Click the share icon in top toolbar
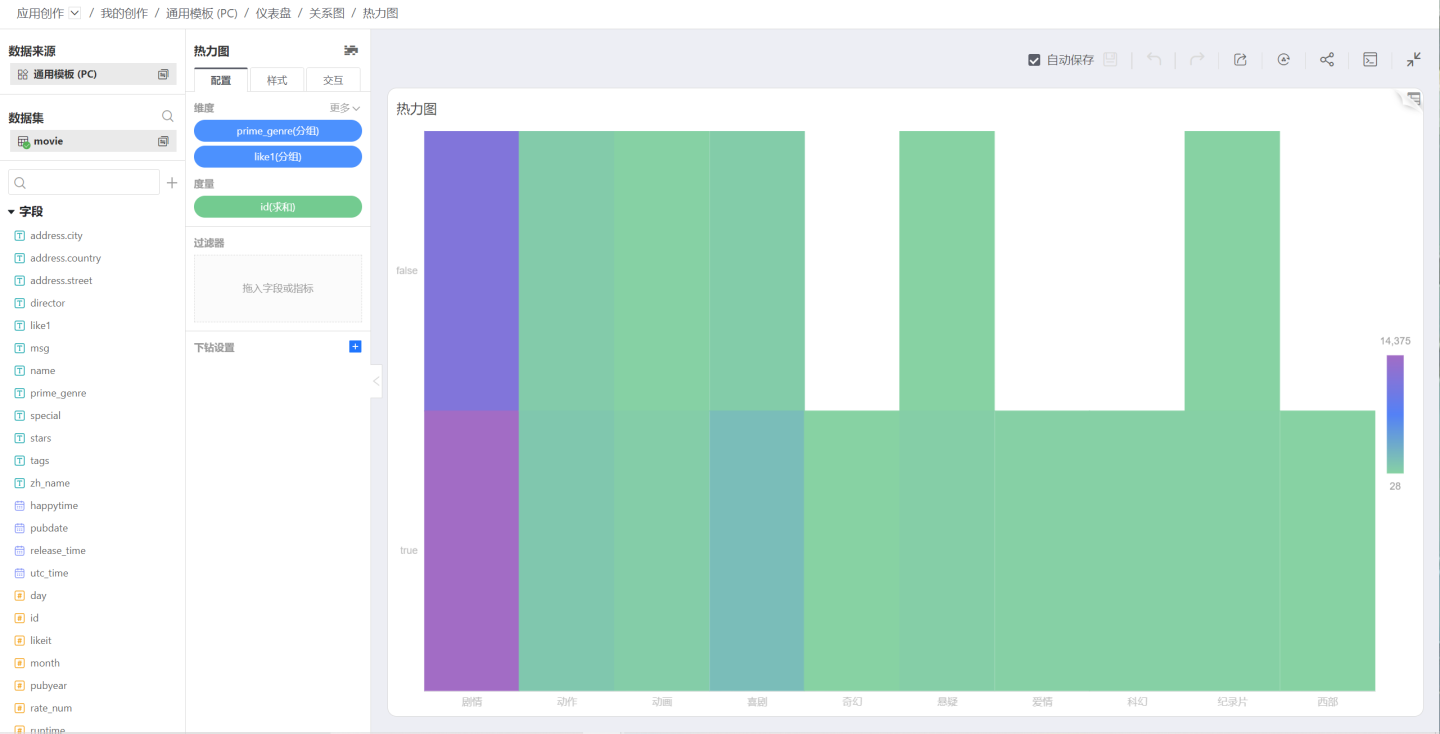The image size is (1440, 734). click(1327, 60)
